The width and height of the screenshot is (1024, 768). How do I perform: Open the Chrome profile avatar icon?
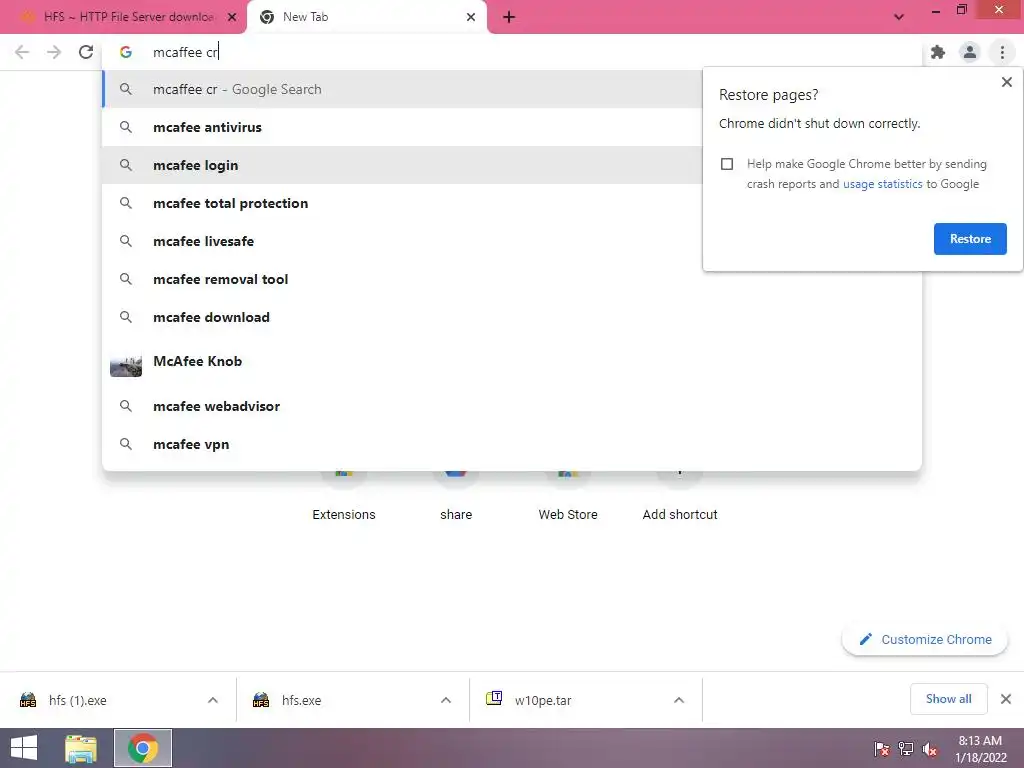(x=970, y=52)
